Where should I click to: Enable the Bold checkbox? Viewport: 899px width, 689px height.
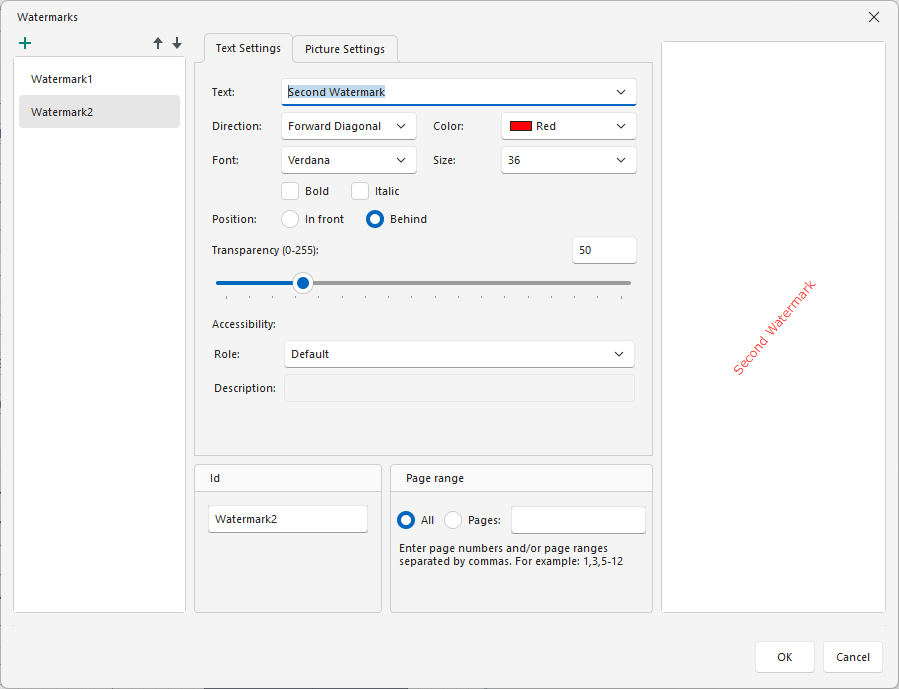point(291,191)
